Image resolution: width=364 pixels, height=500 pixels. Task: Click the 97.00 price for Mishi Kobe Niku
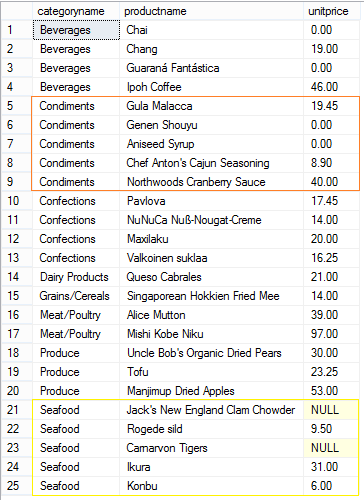332,334
